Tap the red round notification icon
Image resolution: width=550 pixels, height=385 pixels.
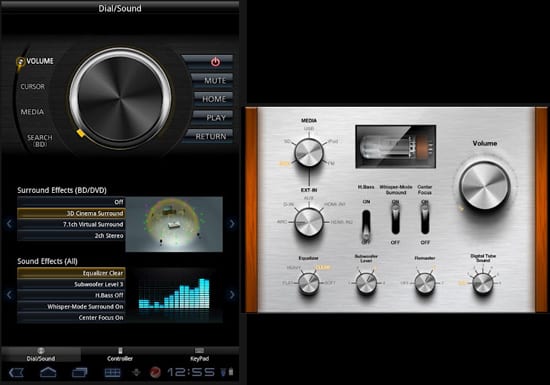[x=155, y=372]
